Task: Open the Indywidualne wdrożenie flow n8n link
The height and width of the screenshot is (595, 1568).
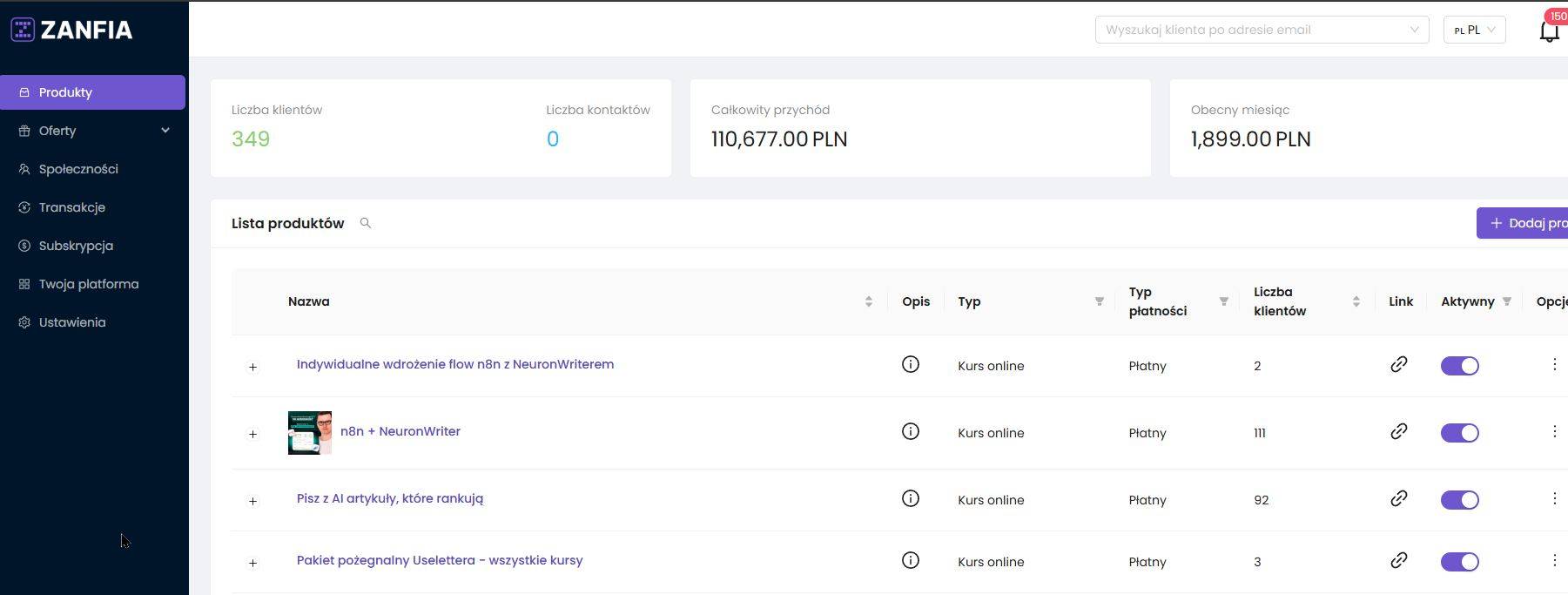Action: 454,364
